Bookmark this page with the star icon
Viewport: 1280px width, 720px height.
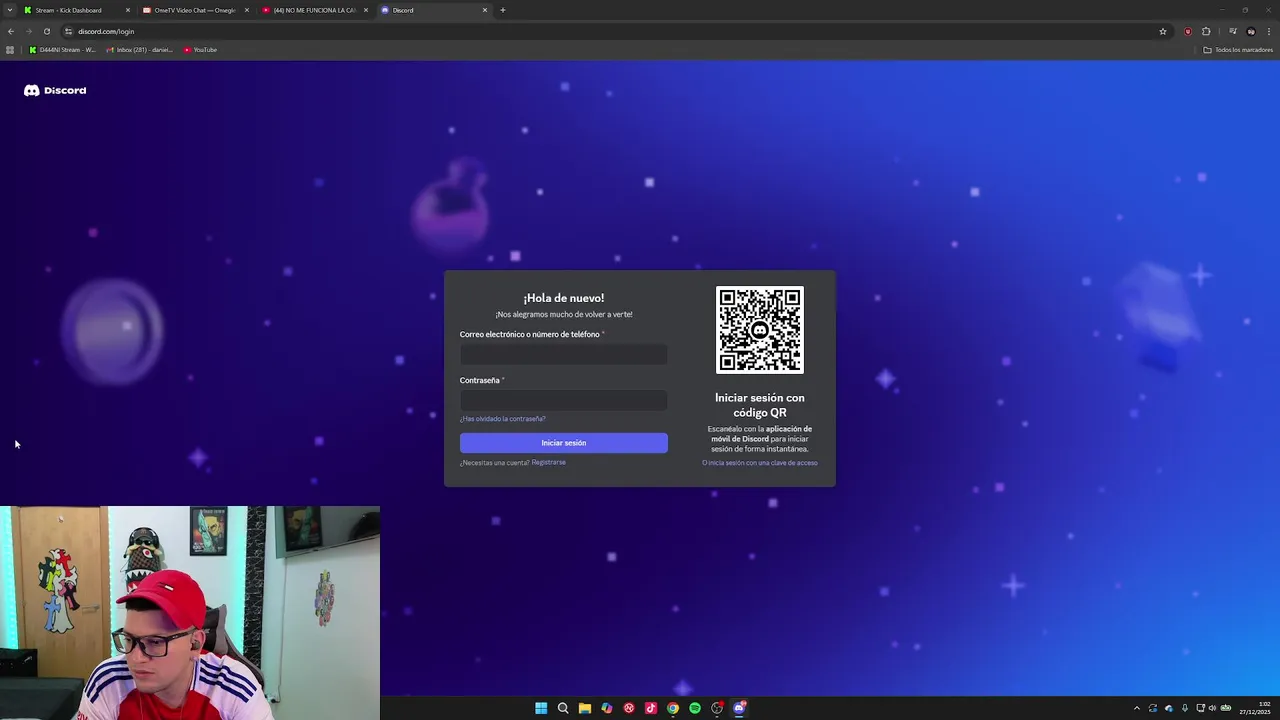coord(1163,31)
